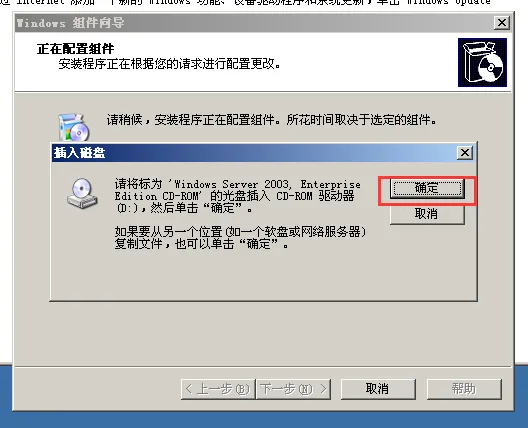Click the 安装程序正在根据您的请求 subtitle text

coord(169,64)
